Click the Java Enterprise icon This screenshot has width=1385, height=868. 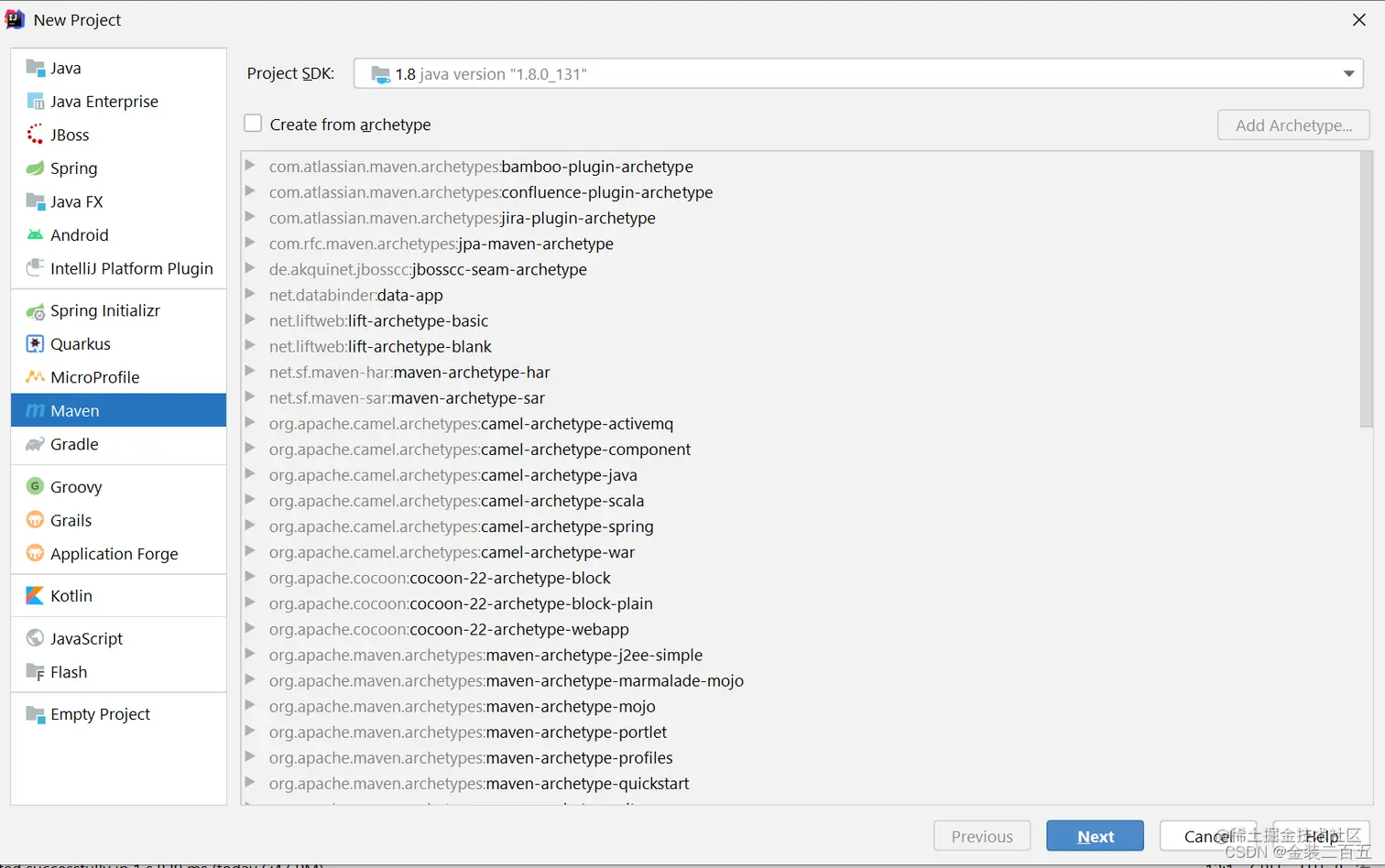coord(35,102)
